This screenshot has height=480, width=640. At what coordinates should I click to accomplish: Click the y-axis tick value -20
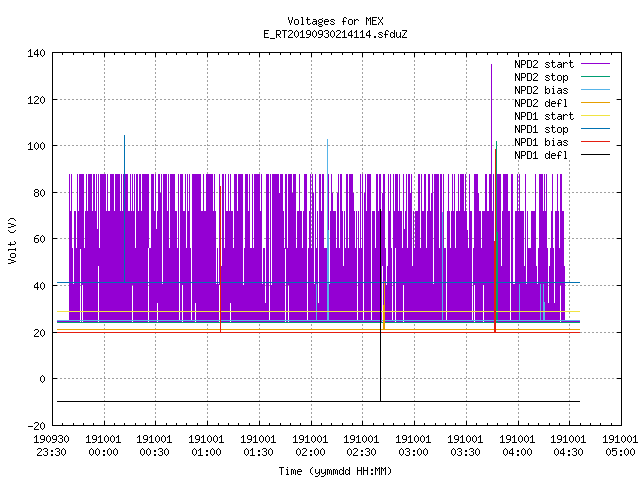[x=36, y=426]
